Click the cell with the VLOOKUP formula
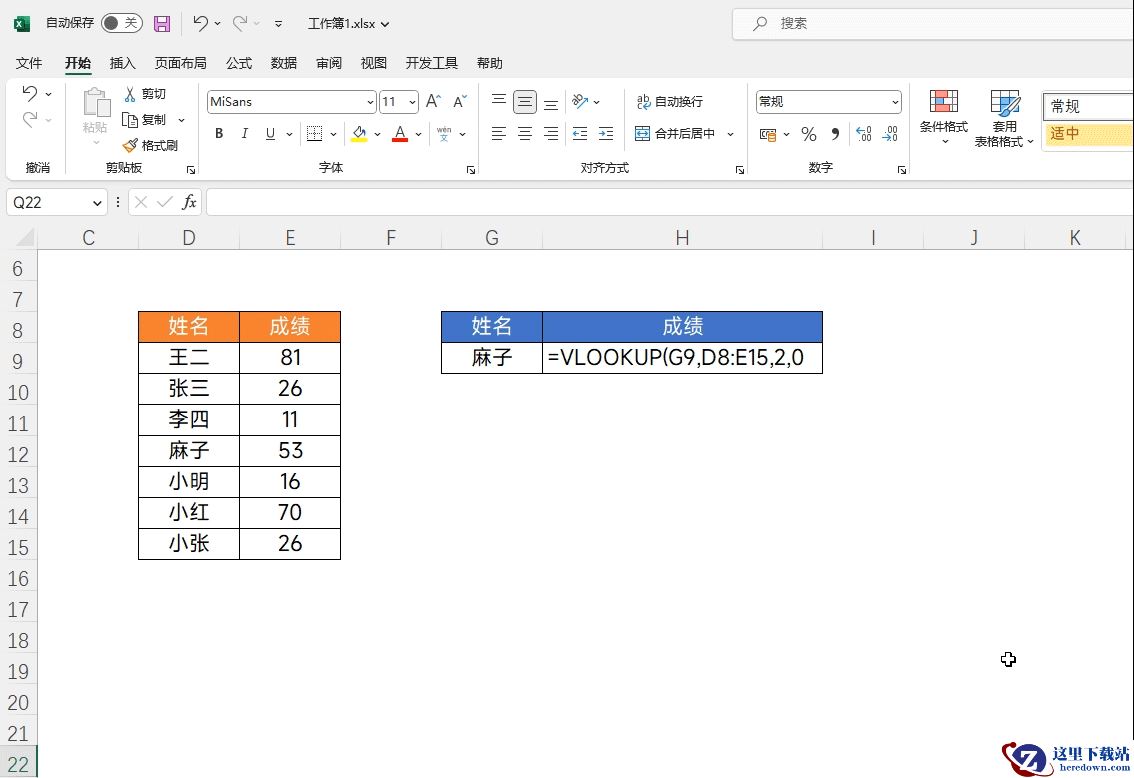 click(682, 358)
